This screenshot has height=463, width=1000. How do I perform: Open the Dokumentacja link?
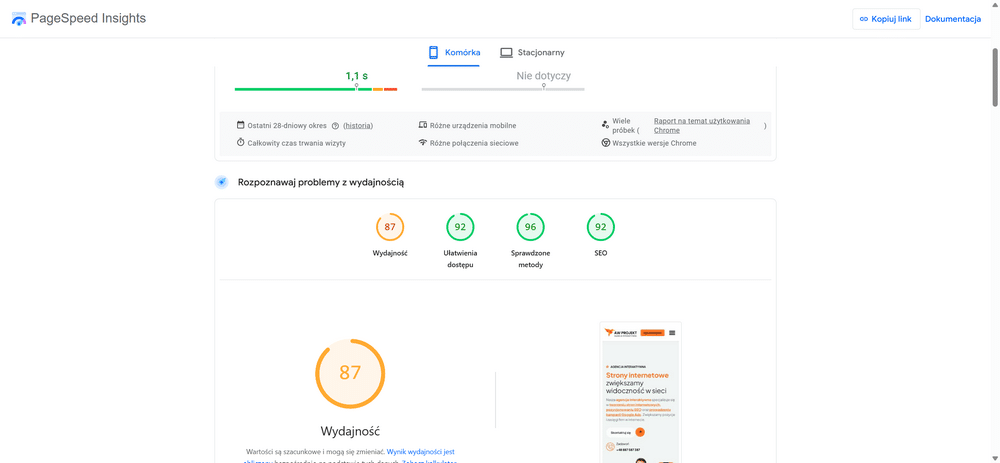(x=953, y=19)
